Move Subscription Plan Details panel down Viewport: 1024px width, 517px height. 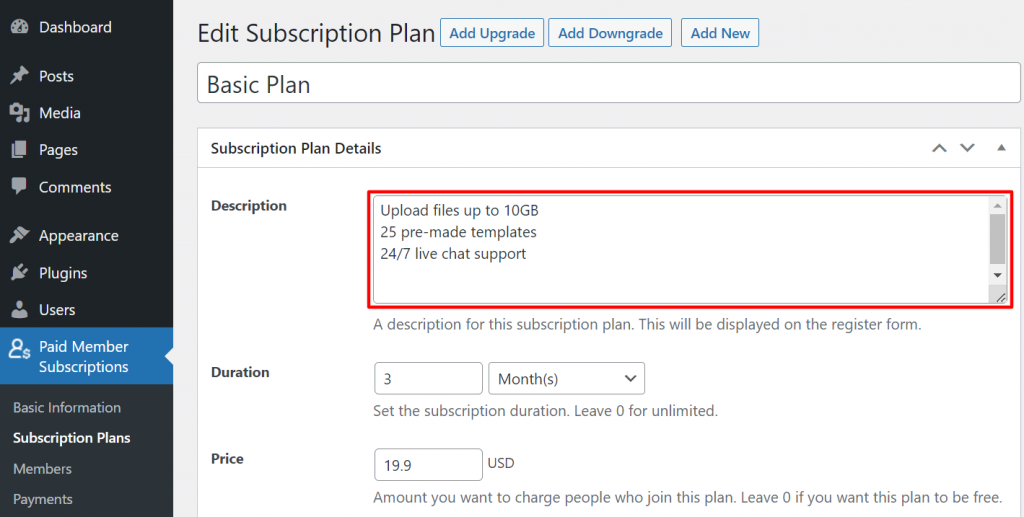[x=967, y=148]
